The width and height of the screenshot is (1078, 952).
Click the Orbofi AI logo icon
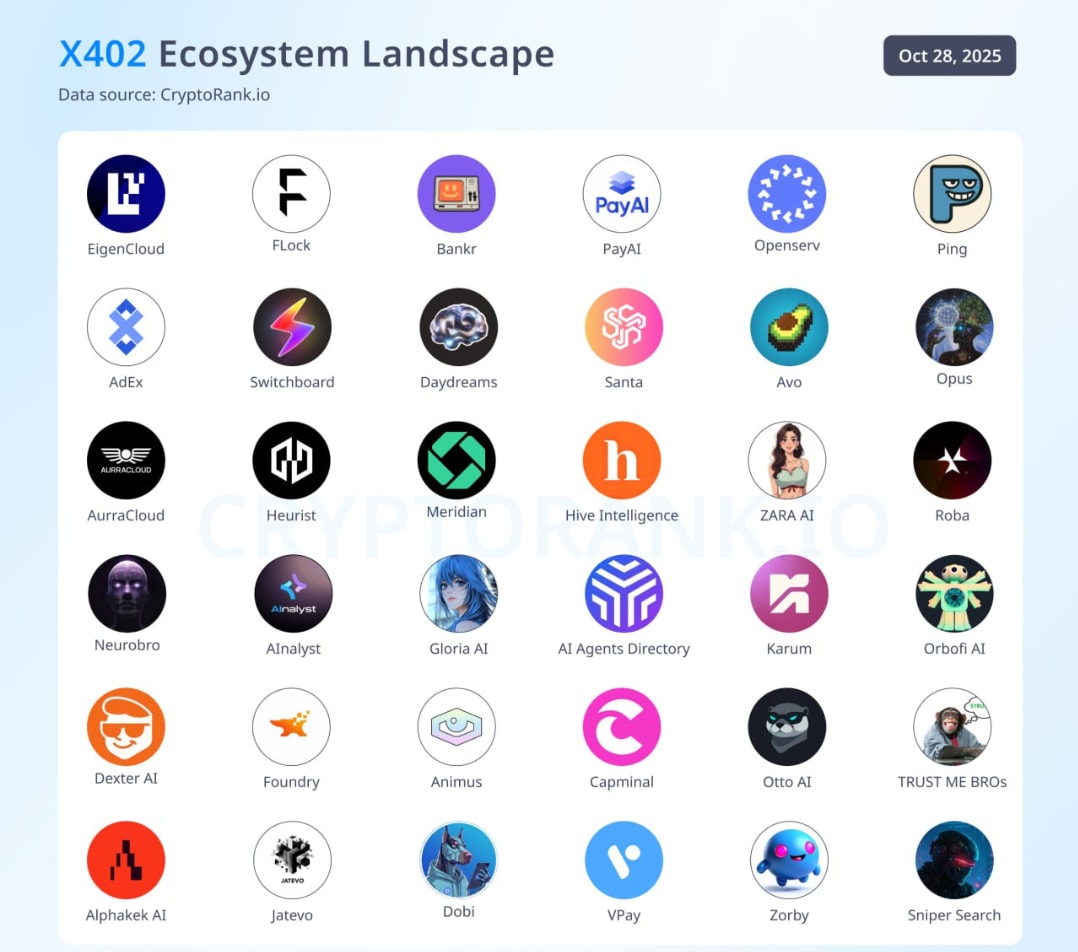[954, 594]
